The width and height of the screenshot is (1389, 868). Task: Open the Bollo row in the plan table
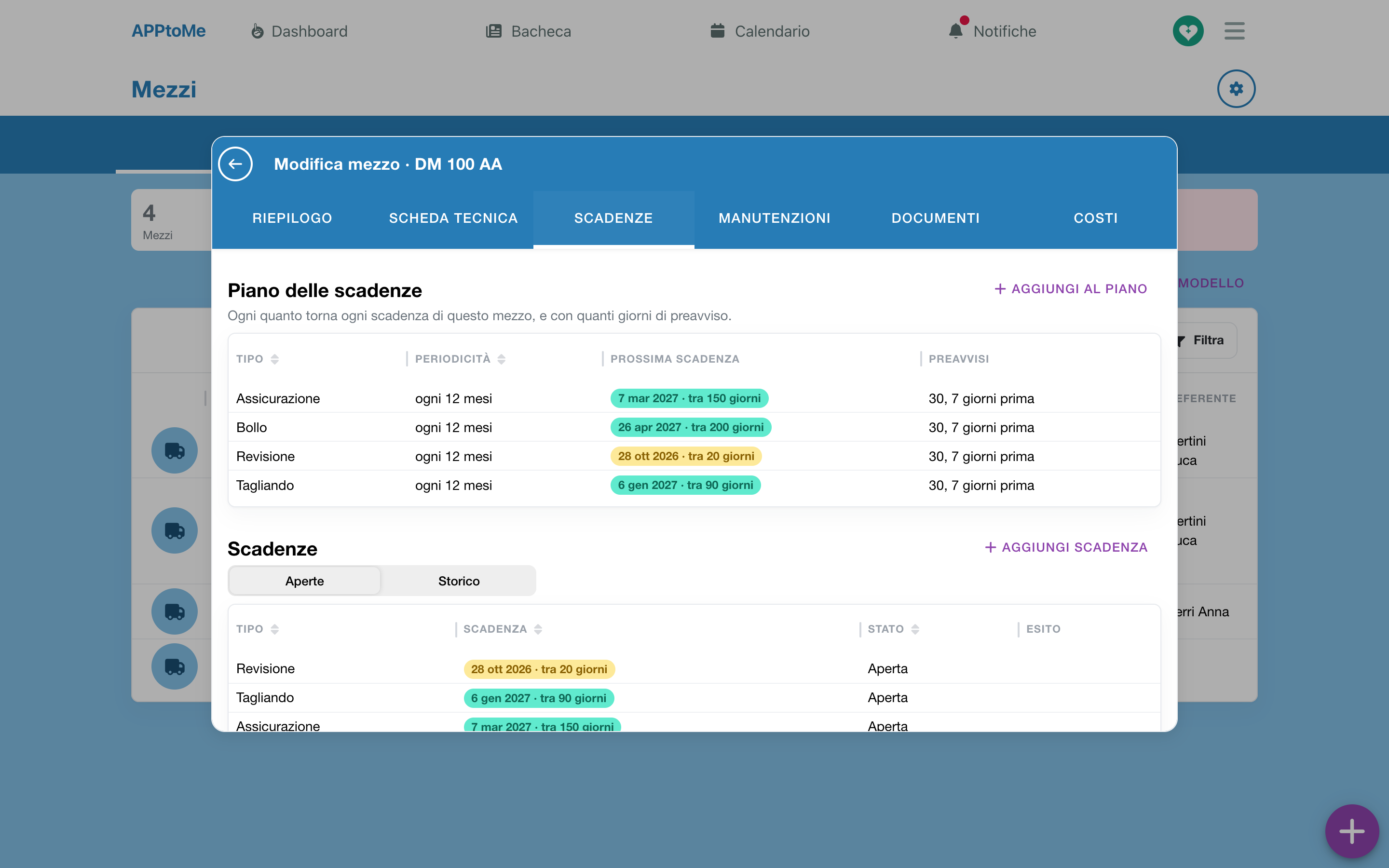[694, 427]
